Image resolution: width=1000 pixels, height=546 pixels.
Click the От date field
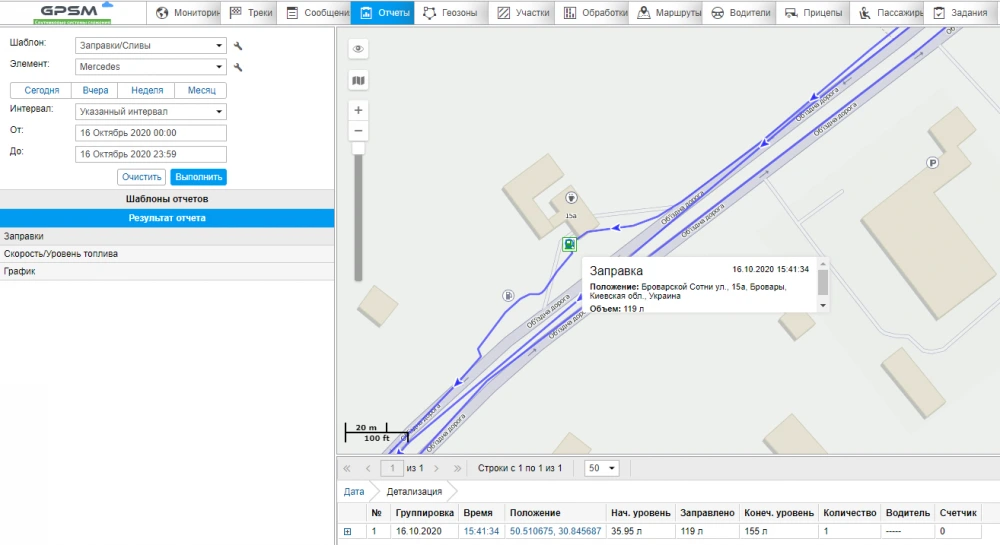click(151, 133)
